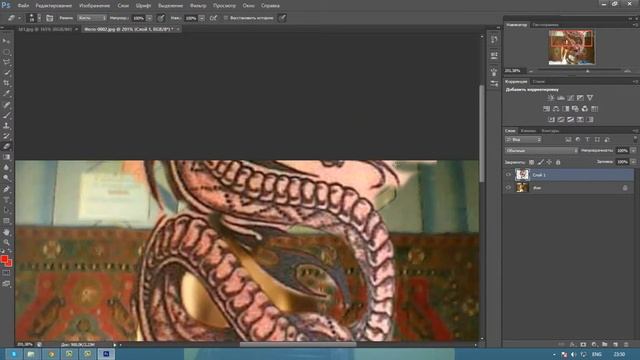Toggle layer filter on/off switch
The width and height of the screenshot is (640, 360).
[x=635, y=140]
